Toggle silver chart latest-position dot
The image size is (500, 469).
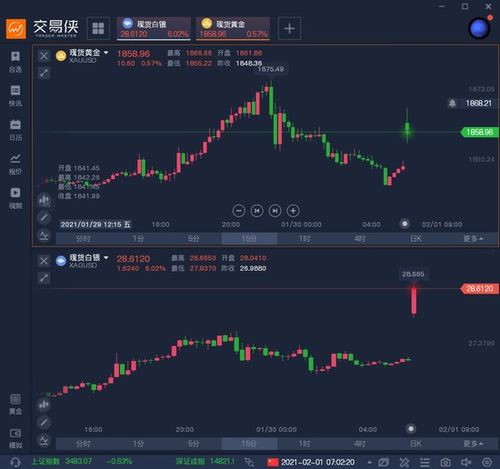tap(411, 429)
